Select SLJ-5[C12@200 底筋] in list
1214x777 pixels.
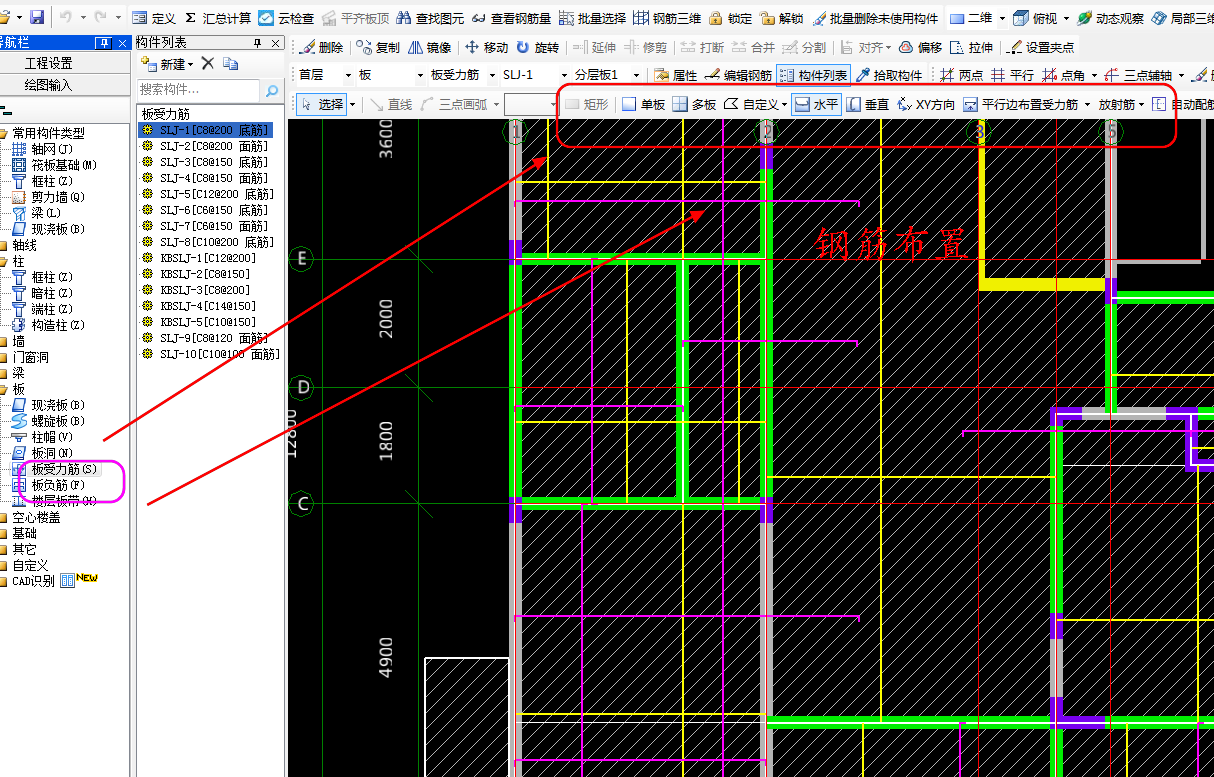coord(216,194)
